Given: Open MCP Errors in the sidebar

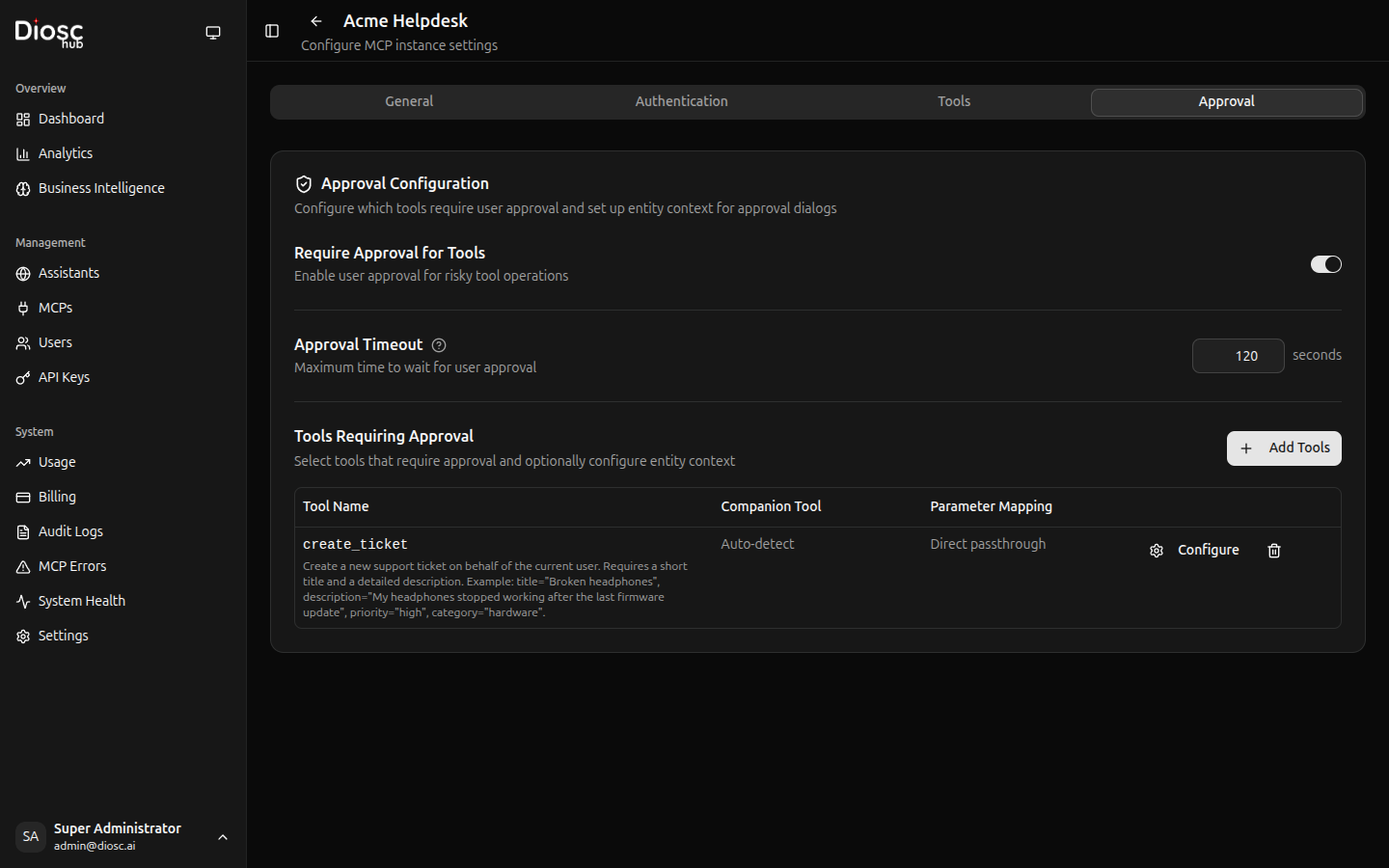Looking at the screenshot, I should [x=72, y=566].
